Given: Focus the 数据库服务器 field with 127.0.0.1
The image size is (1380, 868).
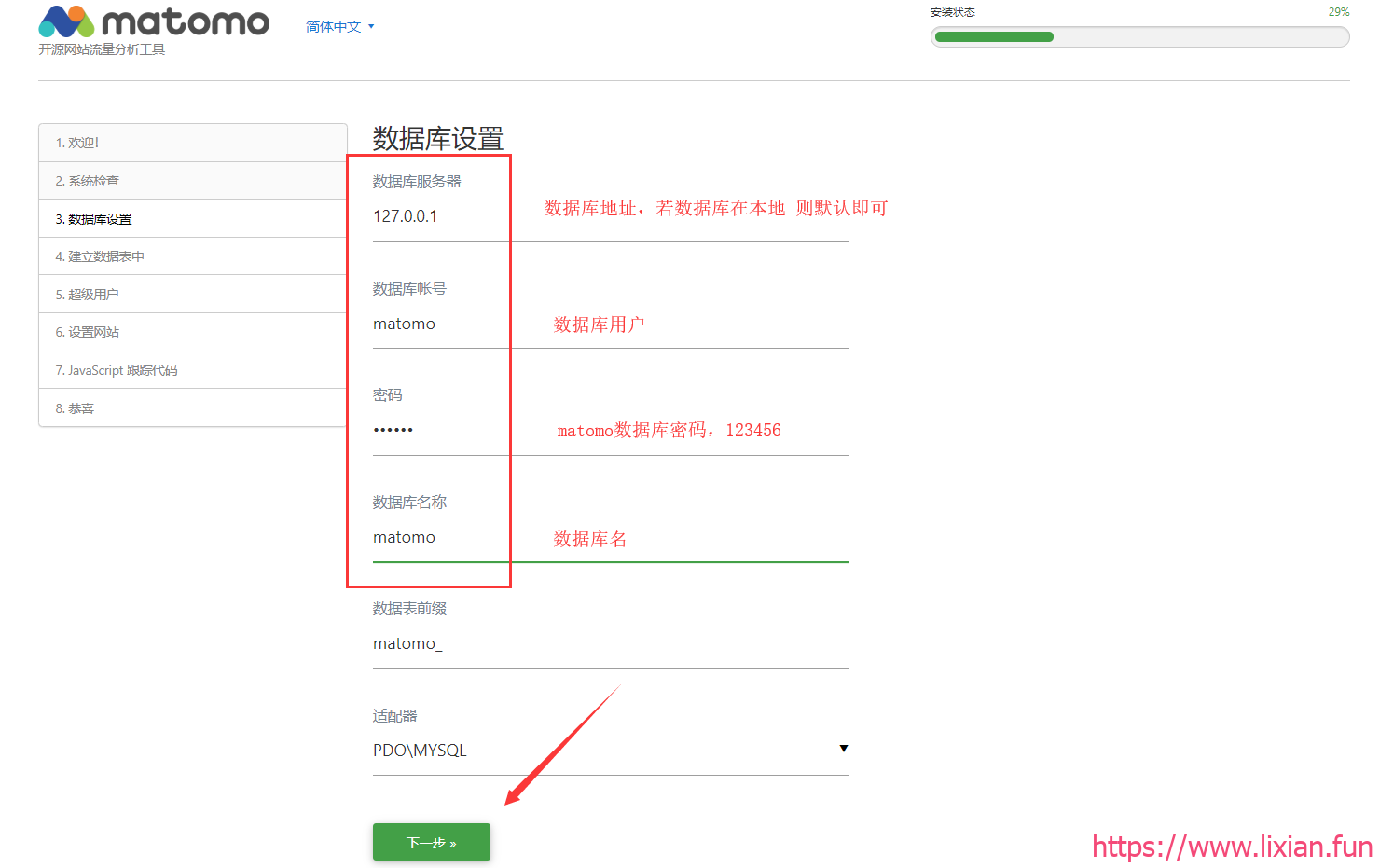Looking at the screenshot, I should pos(611,217).
